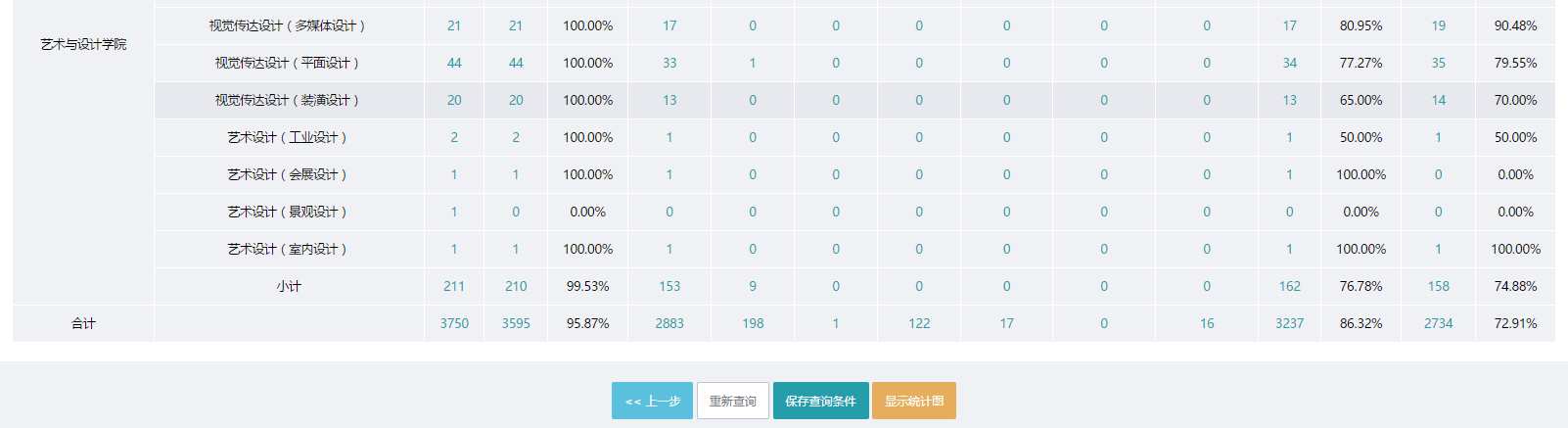Viewport: 1568px width, 428px height.
Task: Select the 艺术设计（景观设计） row label
Action: click(289, 212)
